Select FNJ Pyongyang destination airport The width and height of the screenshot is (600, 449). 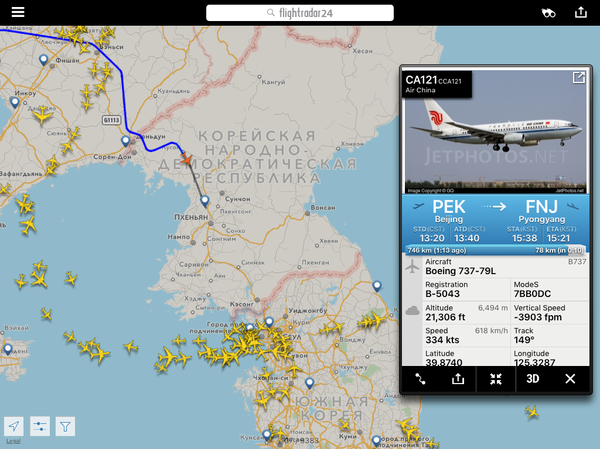542,211
